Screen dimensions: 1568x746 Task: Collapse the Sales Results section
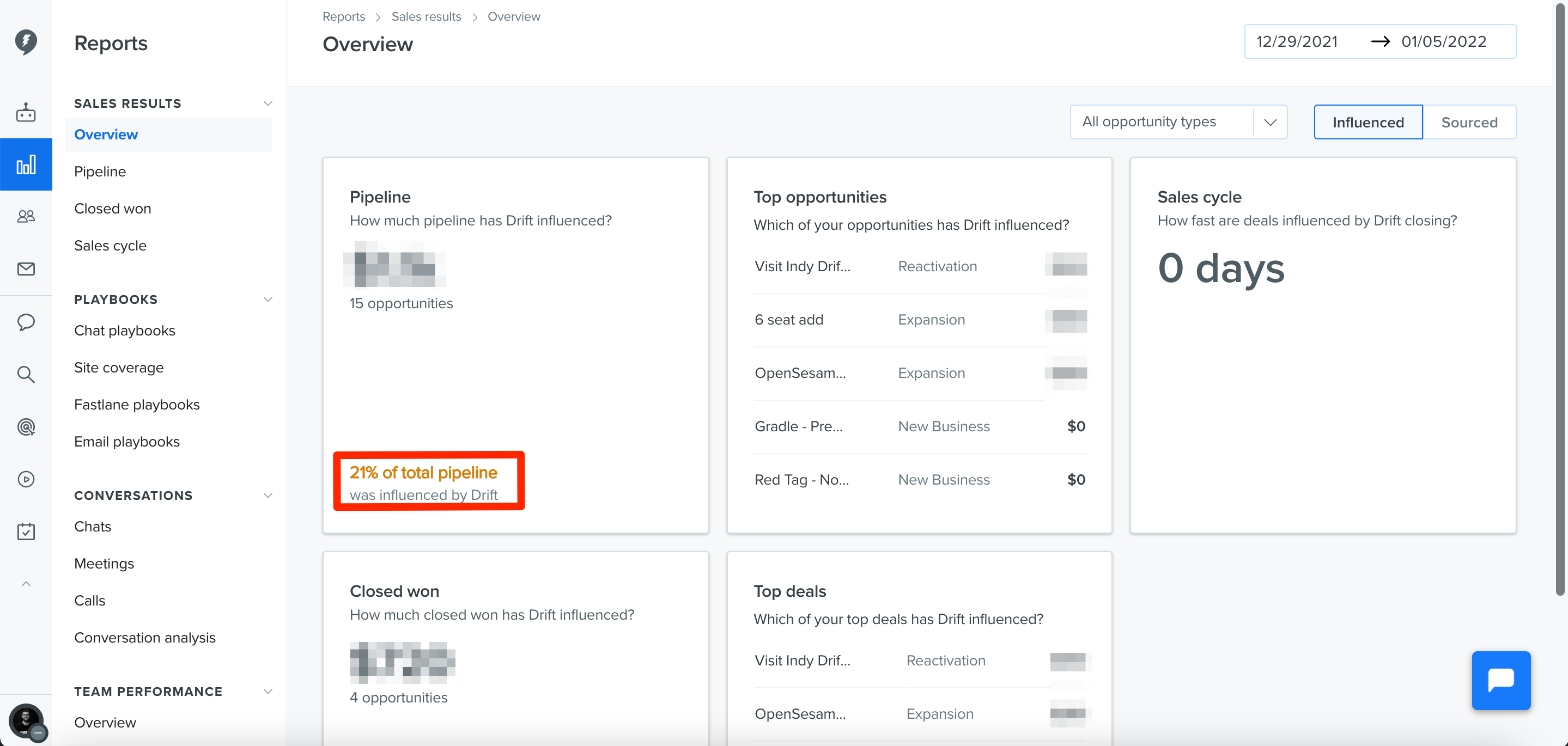coord(267,103)
